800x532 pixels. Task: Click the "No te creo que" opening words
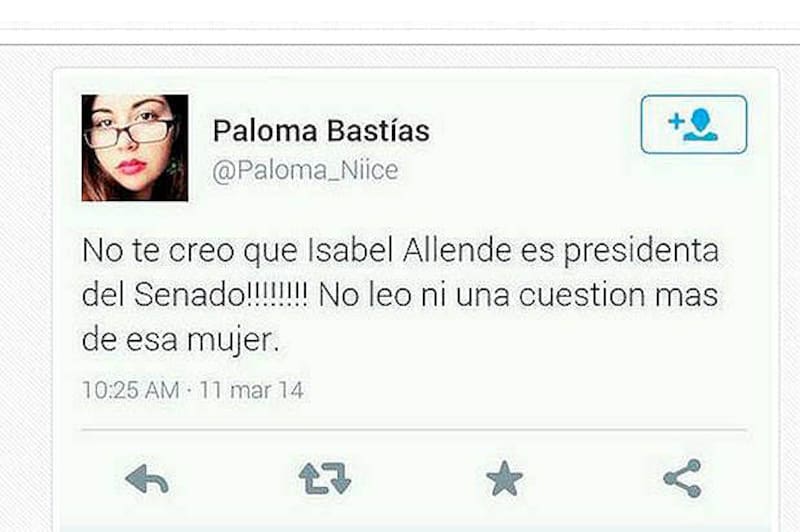(x=189, y=251)
